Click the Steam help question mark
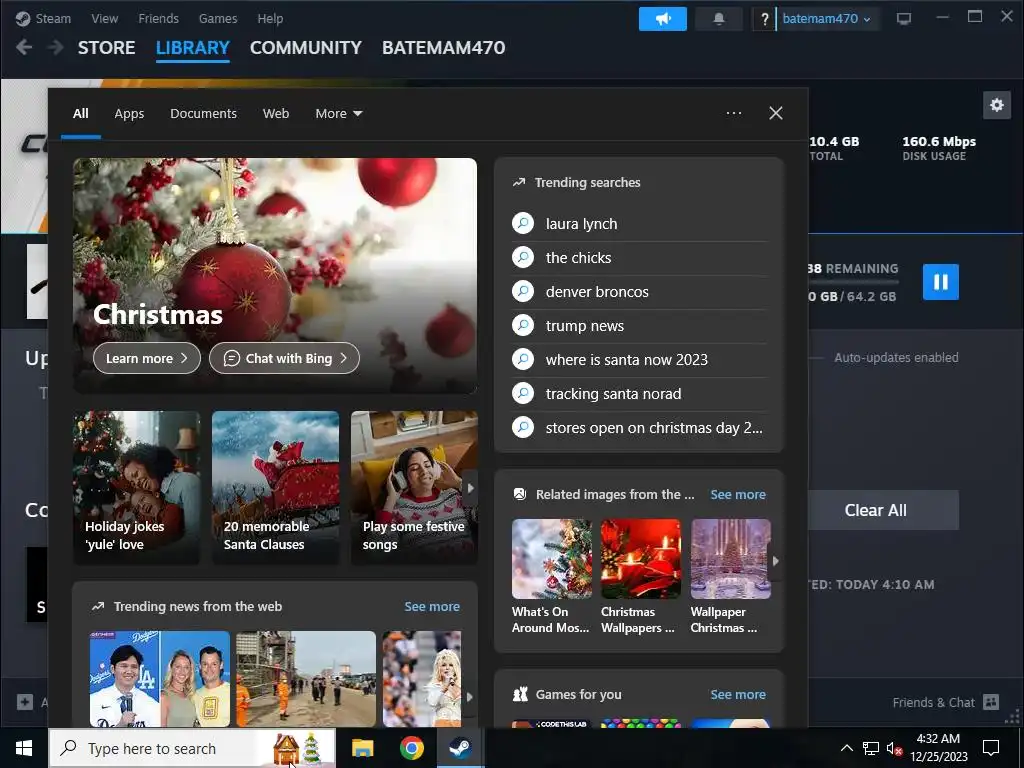Image resolution: width=1024 pixels, height=768 pixels. coord(764,19)
